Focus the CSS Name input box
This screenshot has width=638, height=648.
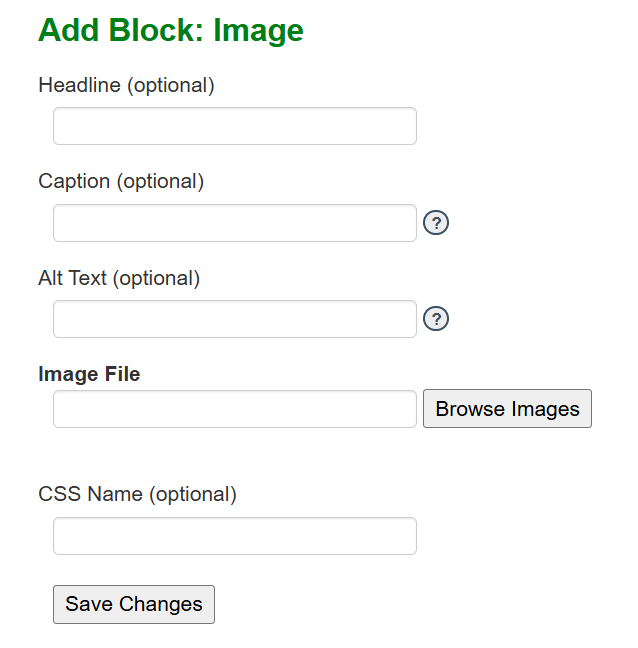234,536
